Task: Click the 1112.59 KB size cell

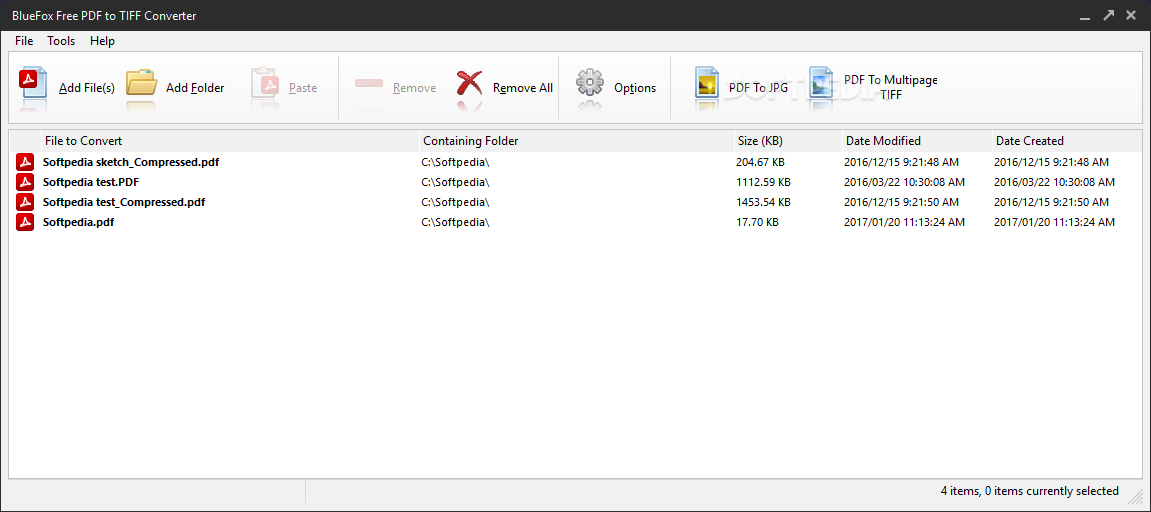Action: coord(763,182)
